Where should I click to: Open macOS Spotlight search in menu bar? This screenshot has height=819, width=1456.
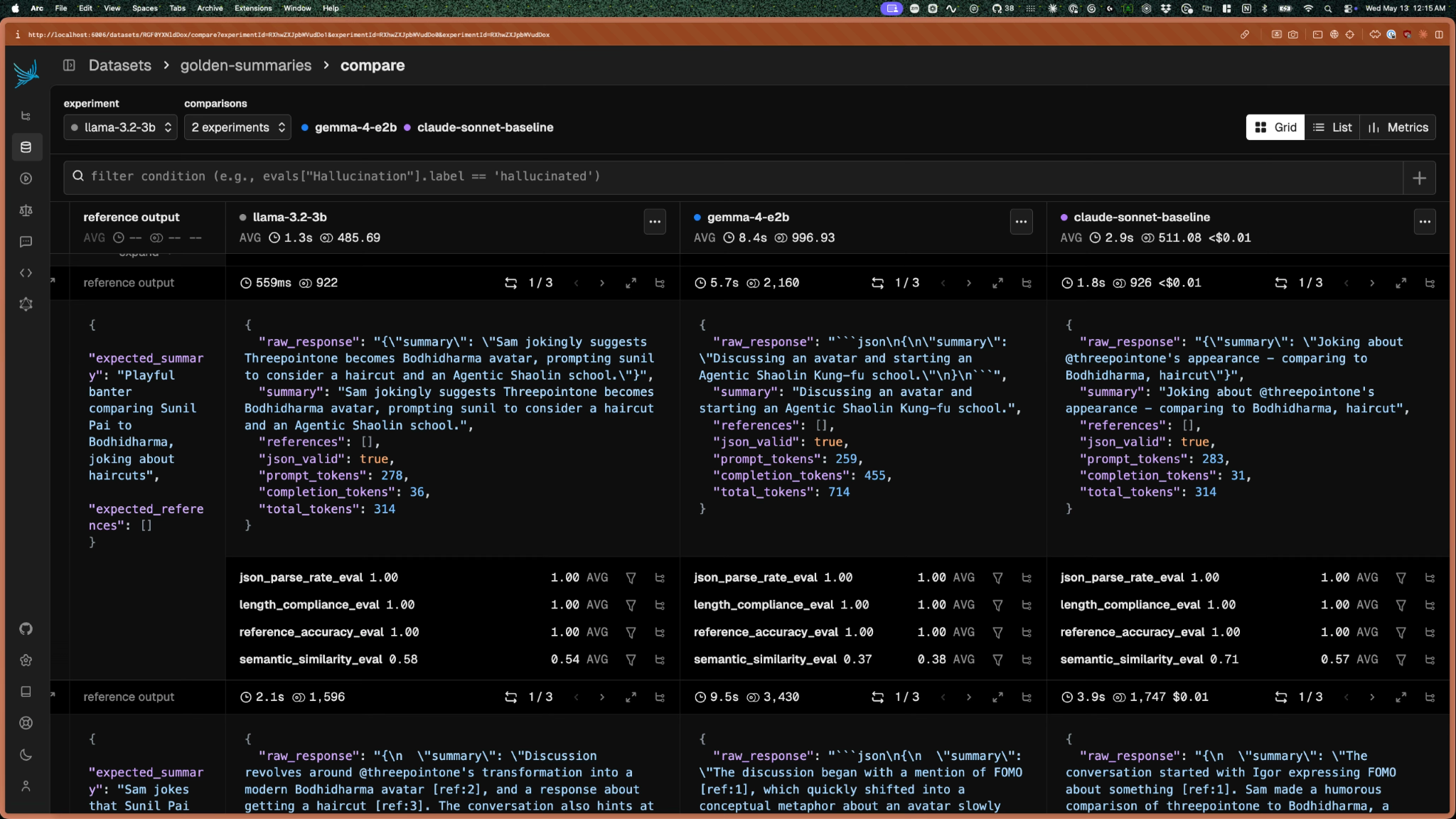coord(1327,9)
